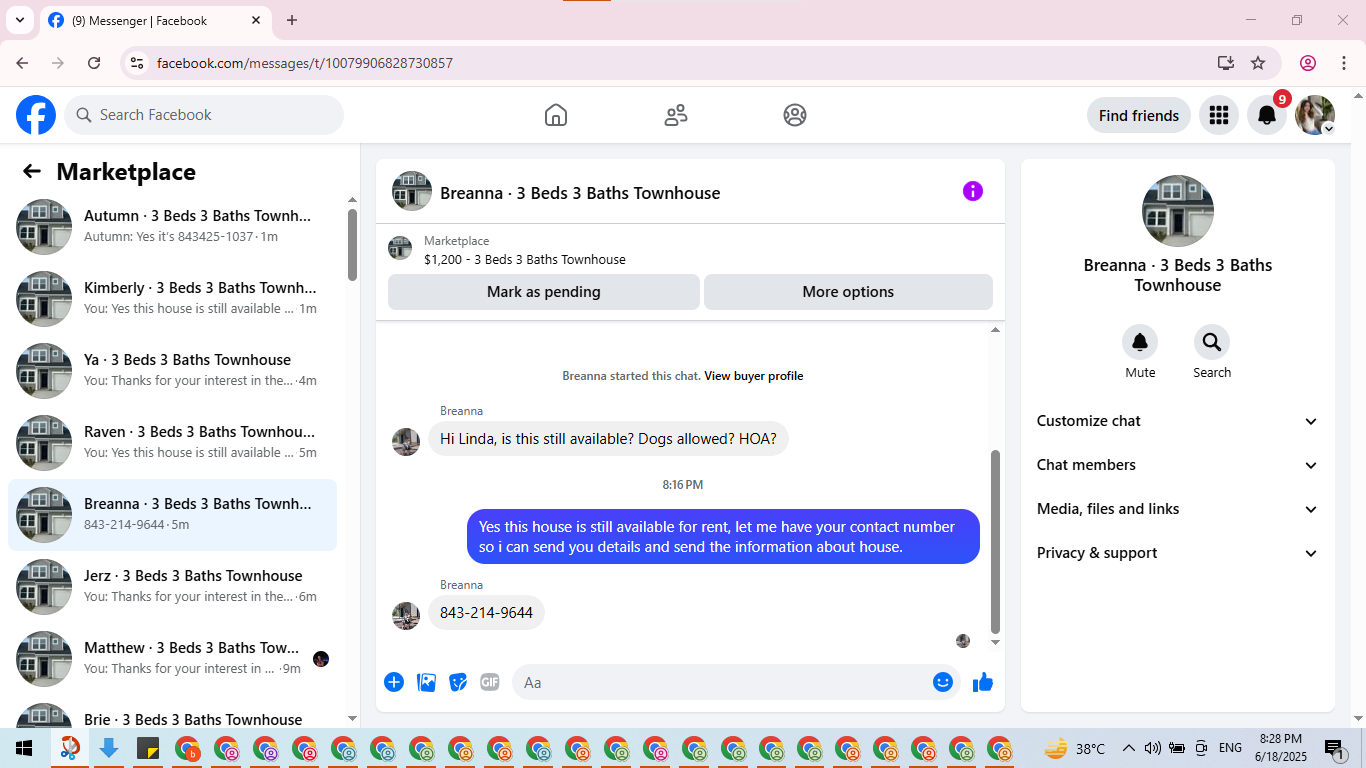The height and width of the screenshot is (768, 1366).
Task: Search within the conversation
Action: point(1212,343)
